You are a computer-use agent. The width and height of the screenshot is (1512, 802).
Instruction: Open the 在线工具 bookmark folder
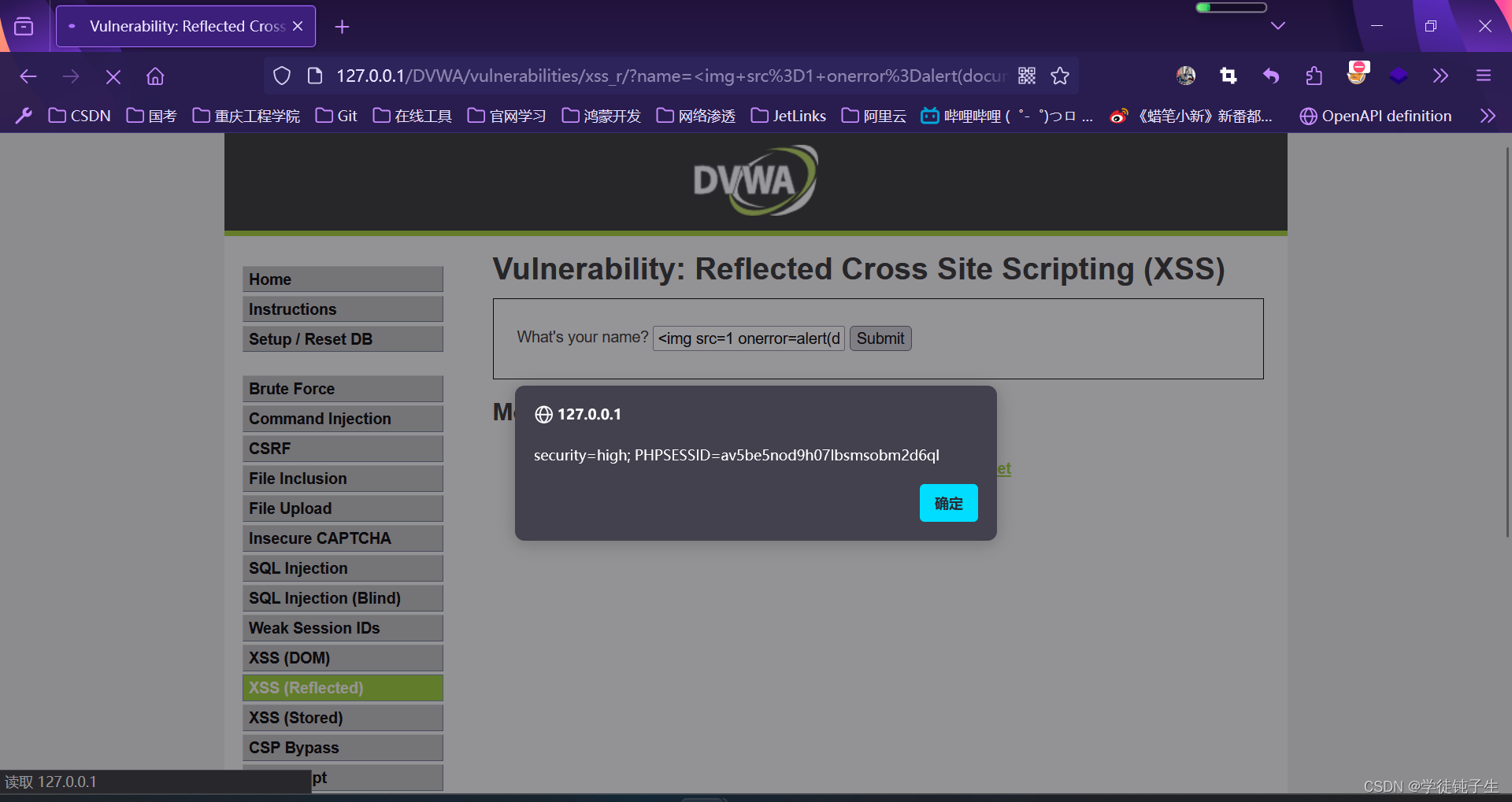[413, 116]
